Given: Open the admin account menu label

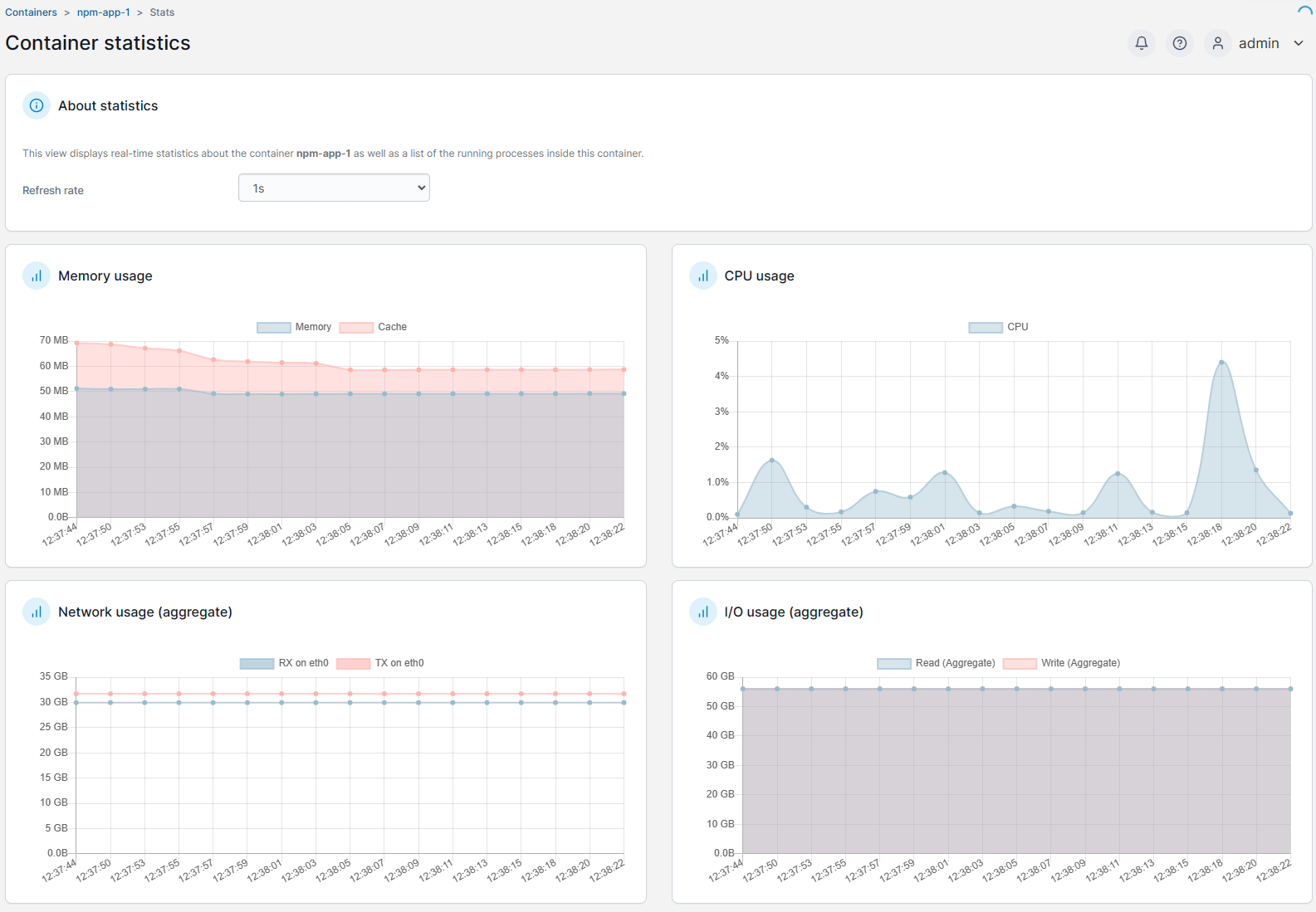Looking at the screenshot, I should [1259, 43].
